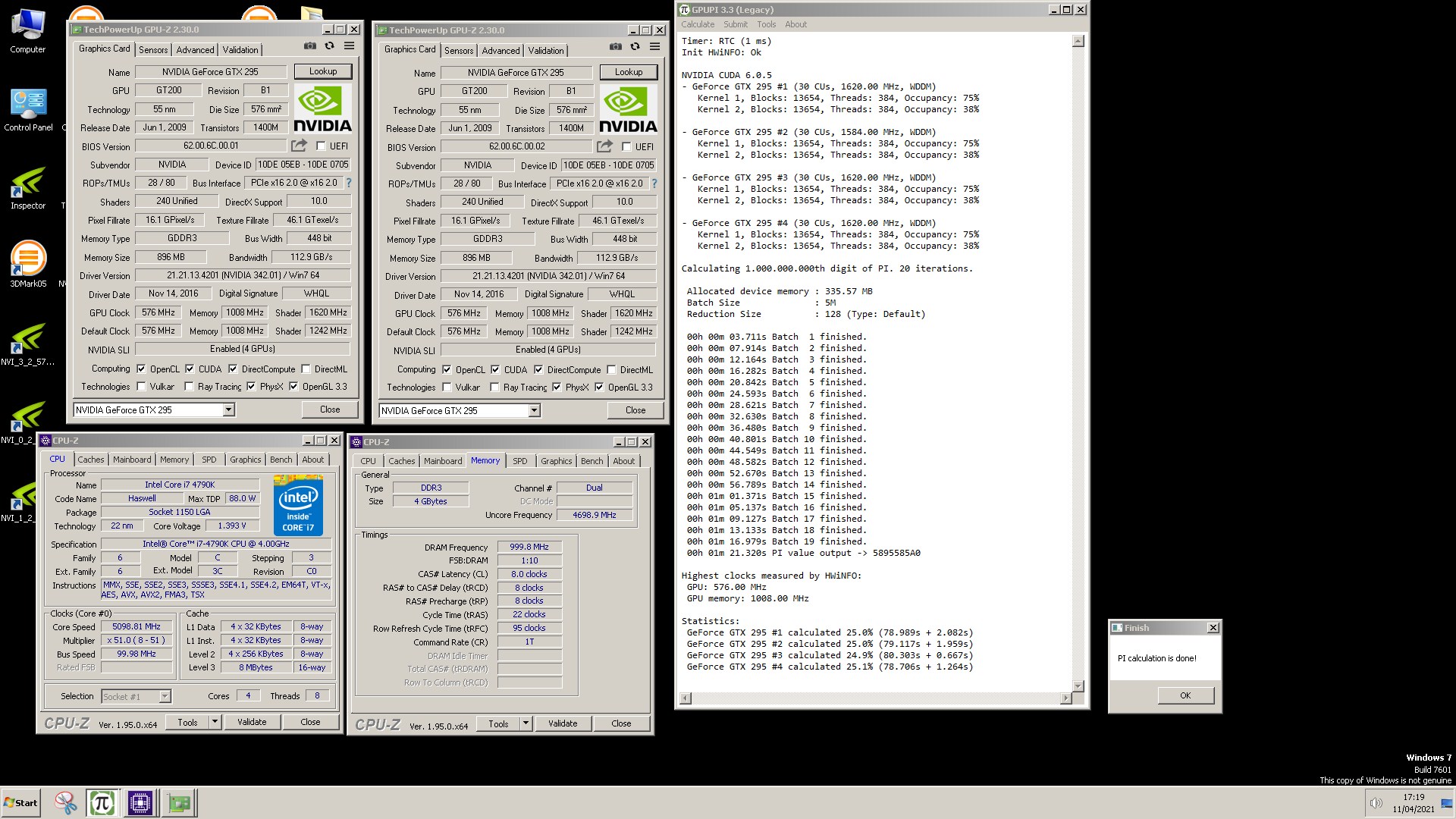Expand Tools dropdown arrow in CPU-Z Memory window

526,723
